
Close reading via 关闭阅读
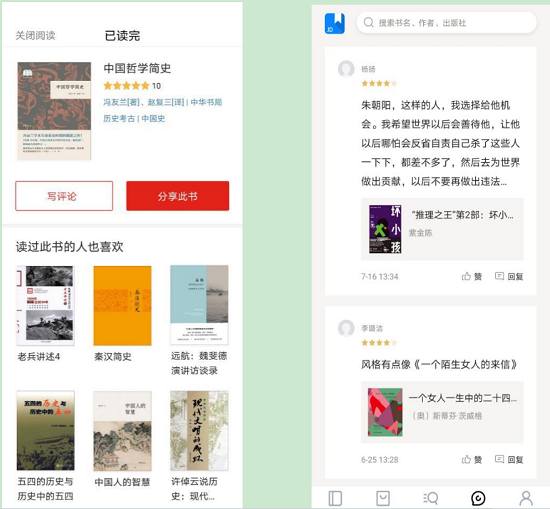[x=35, y=35]
